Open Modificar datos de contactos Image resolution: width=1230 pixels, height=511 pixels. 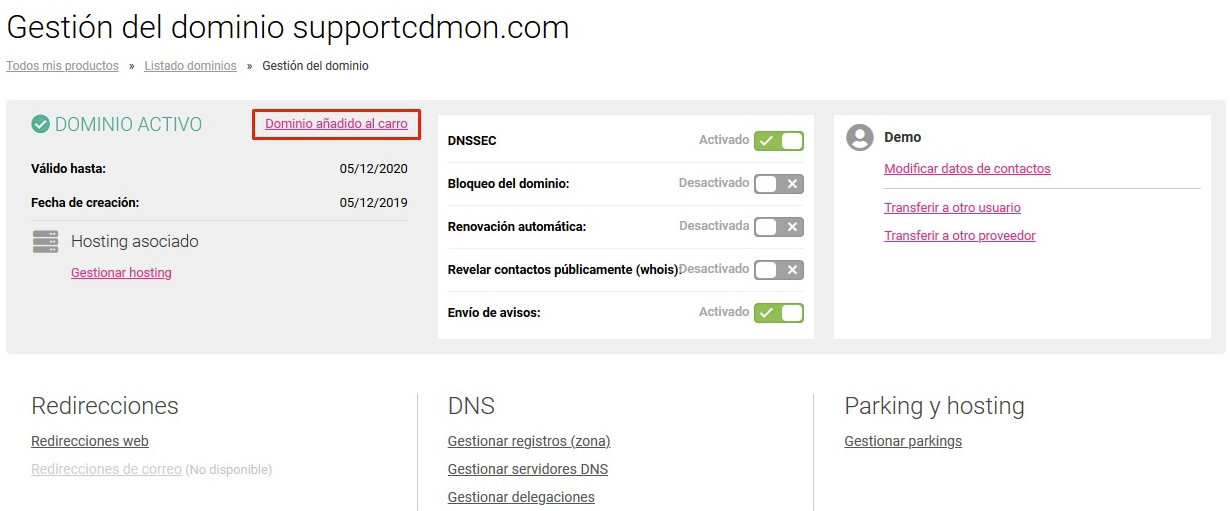pyautogui.click(x=967, y=169)
